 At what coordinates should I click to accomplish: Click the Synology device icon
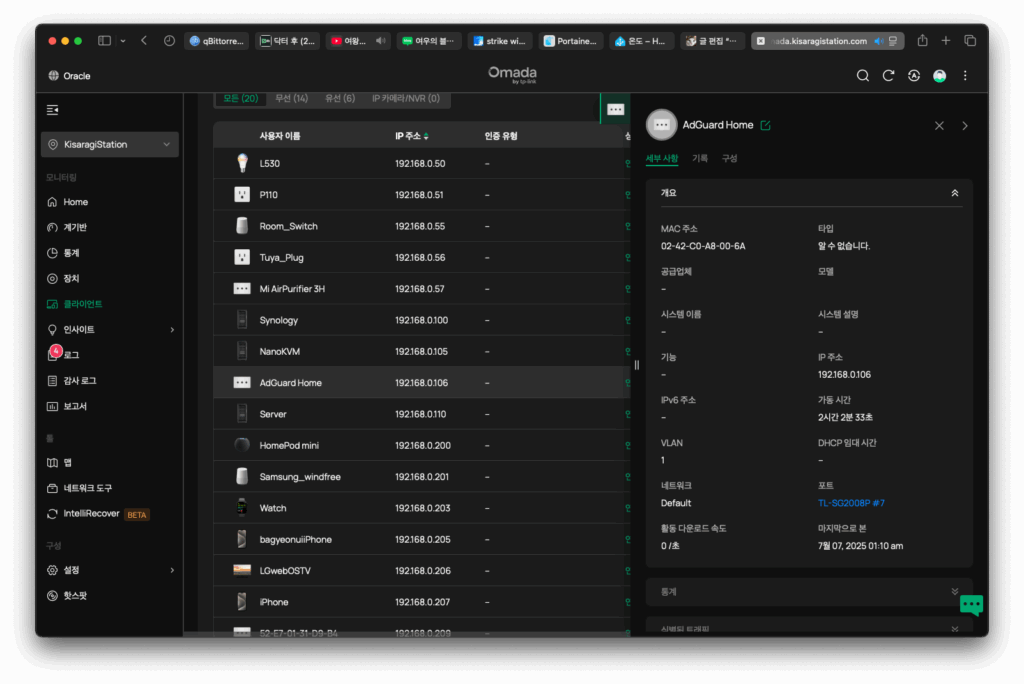point(242,319)
